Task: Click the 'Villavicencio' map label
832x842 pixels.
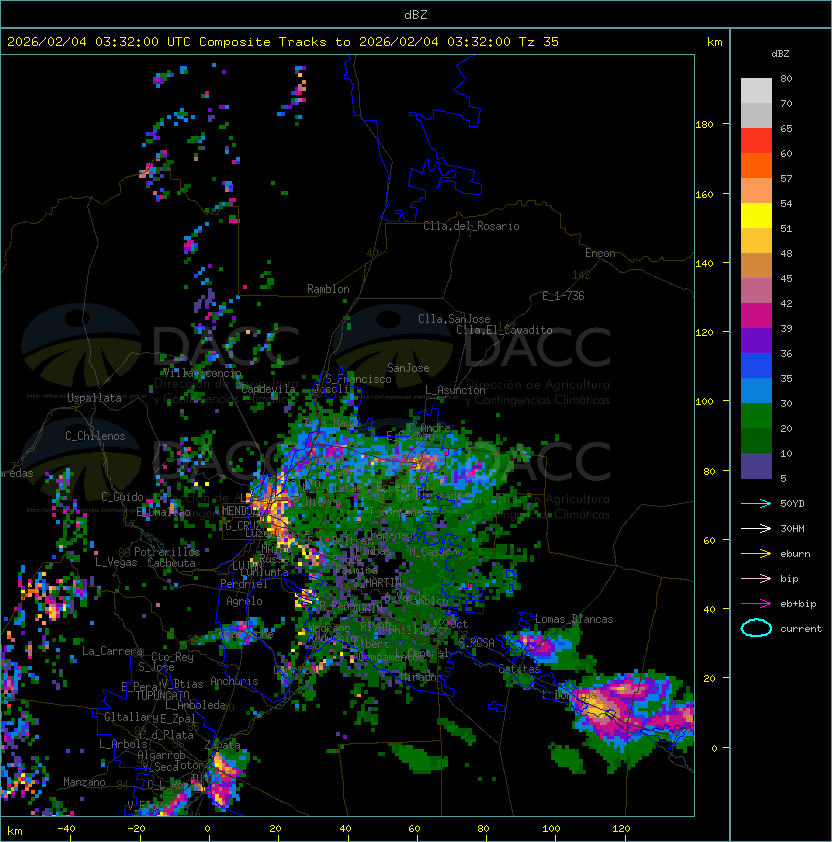Action: point(202,373)
